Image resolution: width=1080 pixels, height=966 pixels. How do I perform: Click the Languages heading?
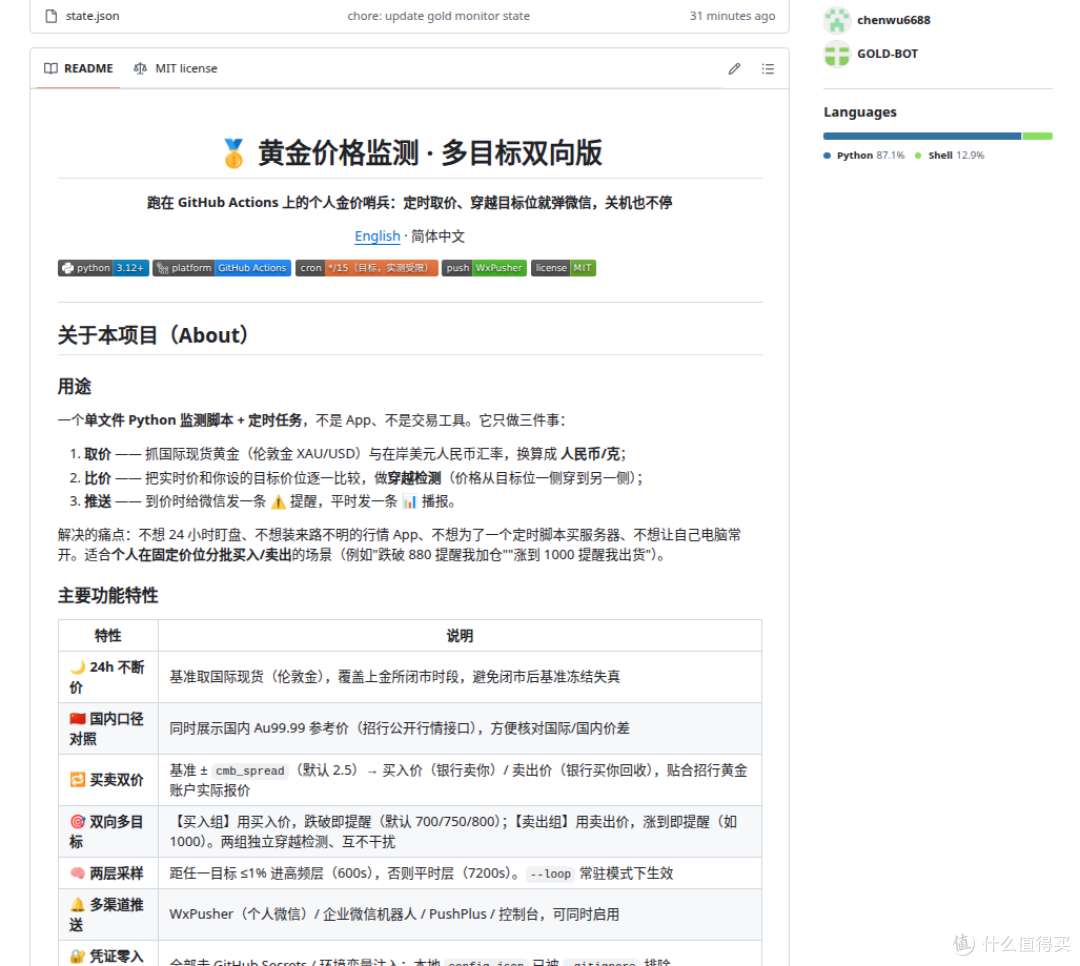860,112
